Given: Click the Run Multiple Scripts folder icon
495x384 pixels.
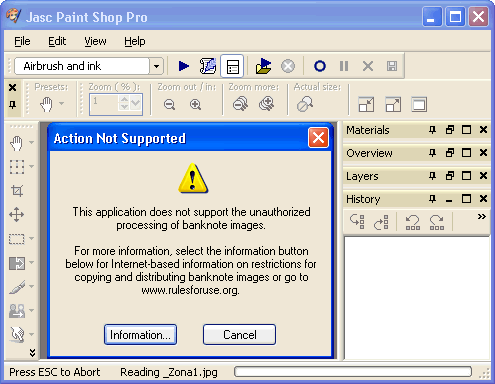Looking at the screenshot, I should pos(263,66).
